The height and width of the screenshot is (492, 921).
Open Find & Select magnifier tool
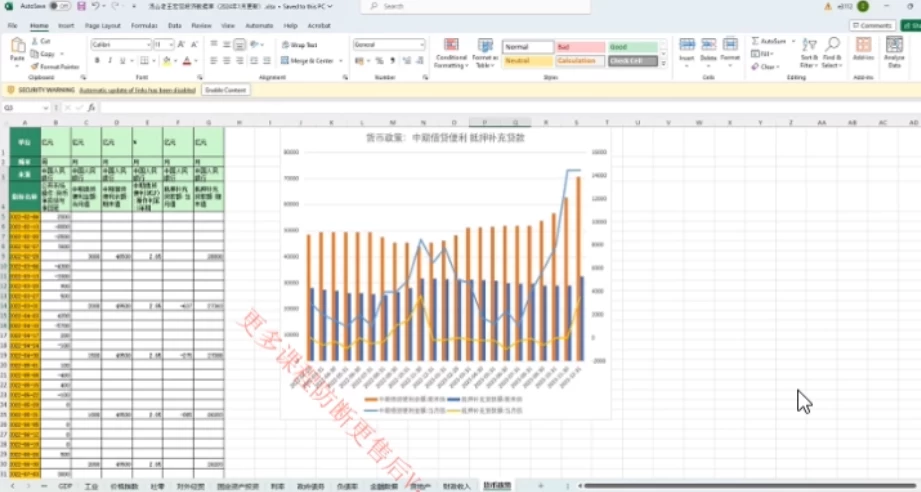[832, 46]
